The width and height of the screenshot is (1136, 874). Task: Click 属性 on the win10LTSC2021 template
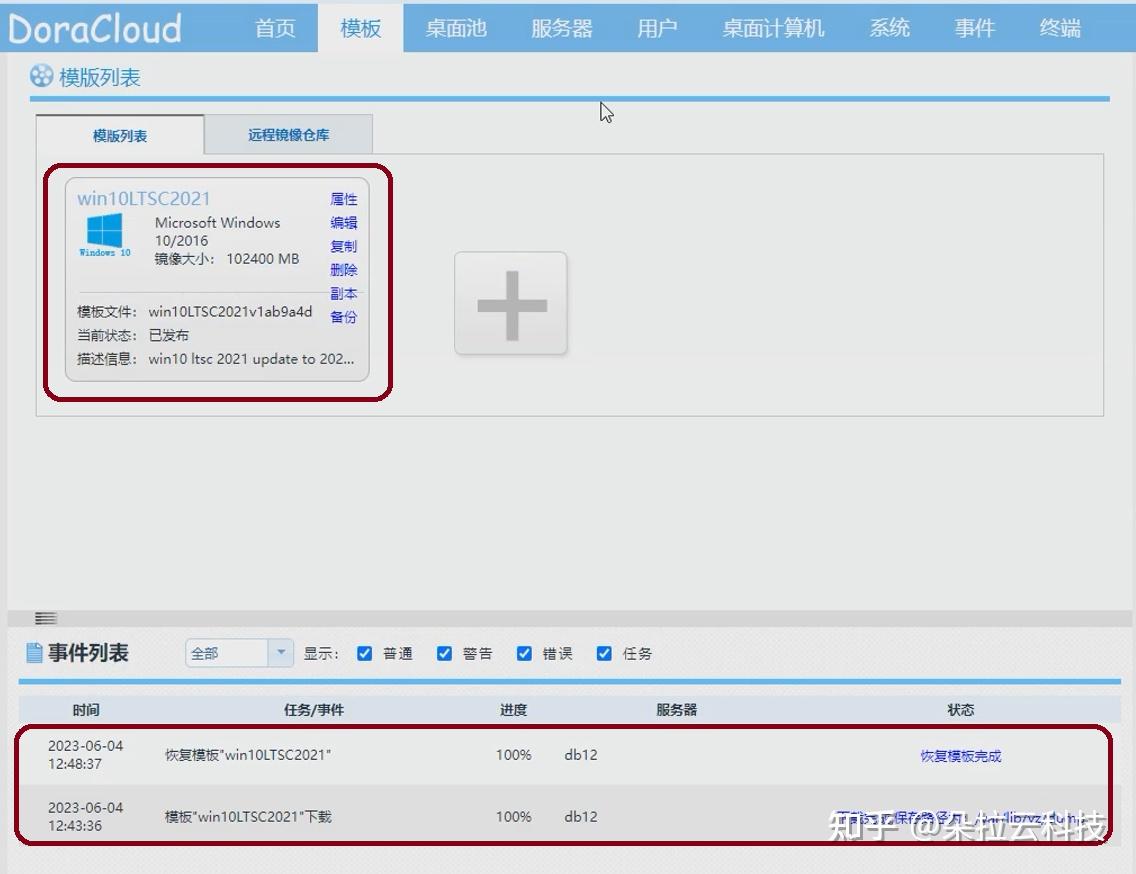344,199
